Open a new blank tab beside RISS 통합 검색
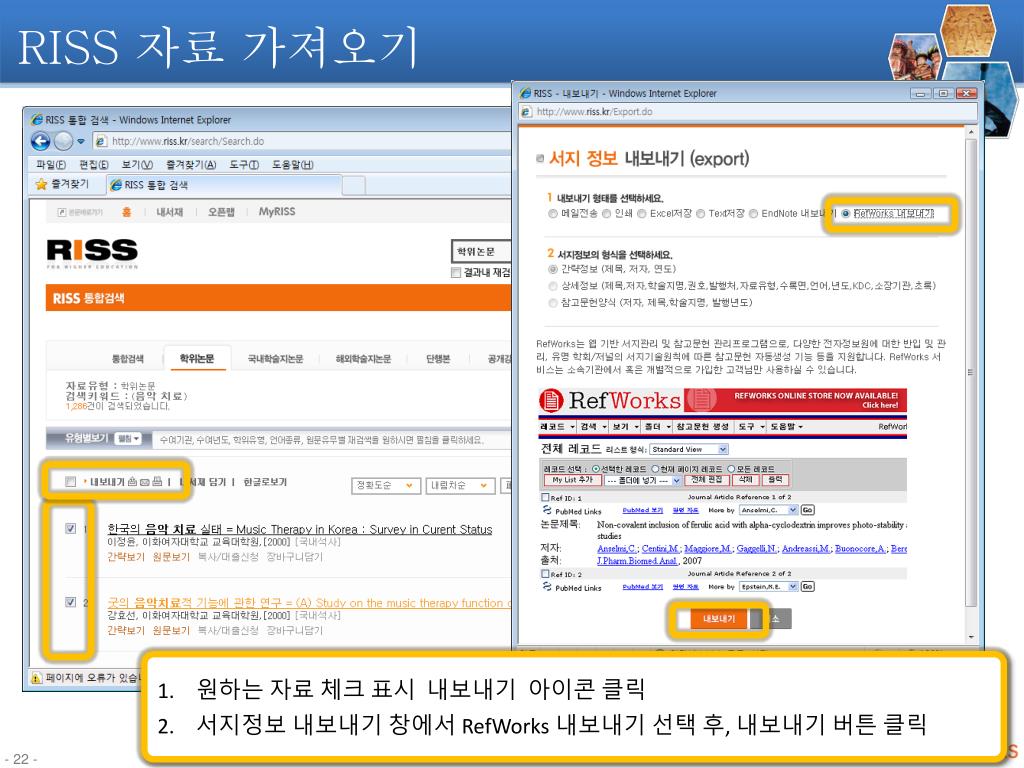The width and height of the screenshot is (1024, 768). (354, 185)
